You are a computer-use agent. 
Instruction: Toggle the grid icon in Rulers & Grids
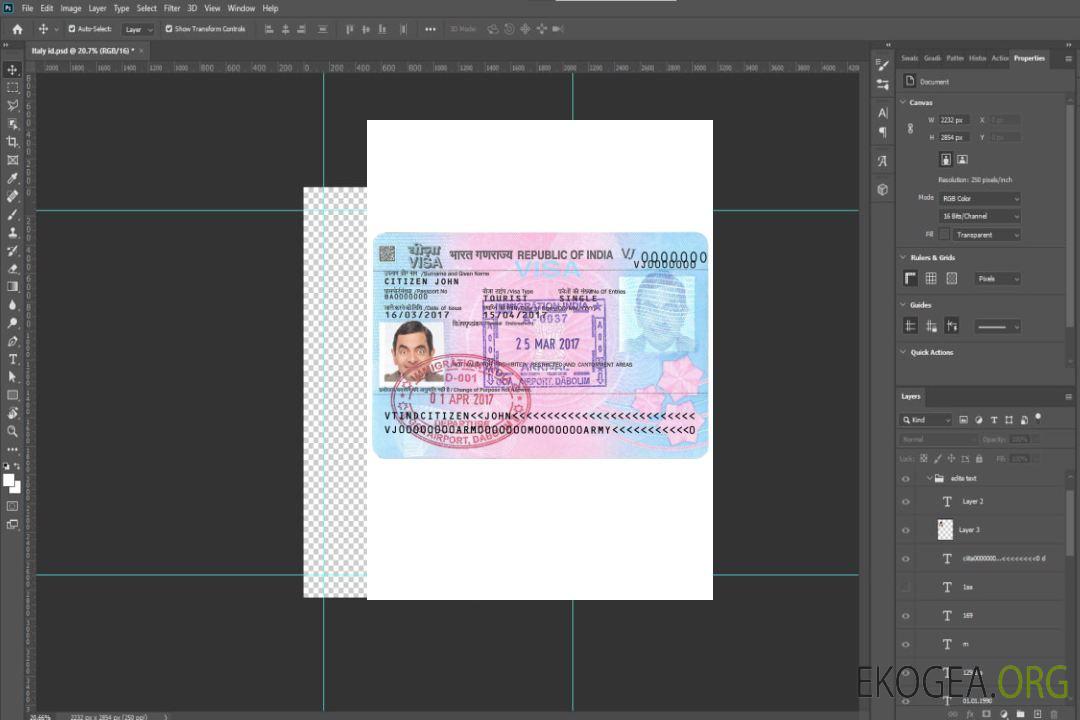tap(931, 278)
